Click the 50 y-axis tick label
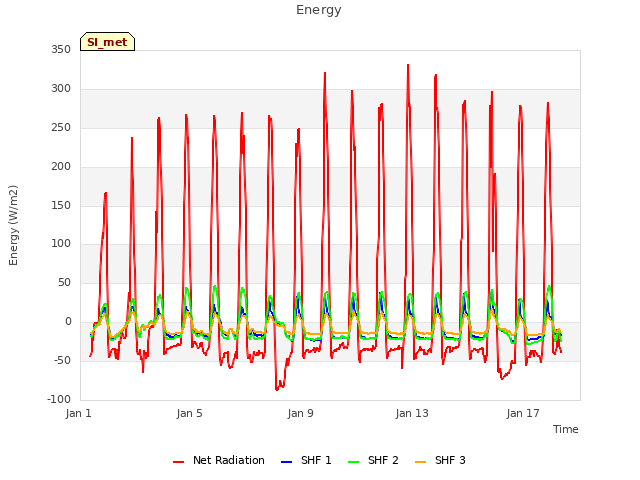640x480 pixels. [64, 282]
